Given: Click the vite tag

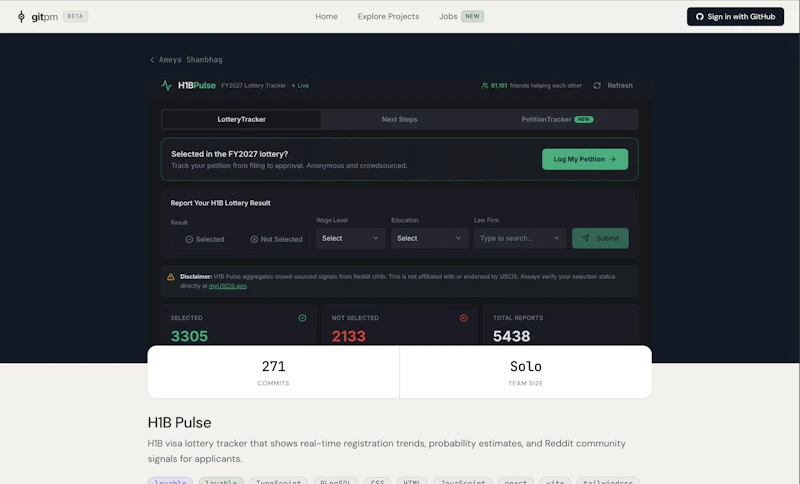Looking at the screenshot, I should [555, 481].
